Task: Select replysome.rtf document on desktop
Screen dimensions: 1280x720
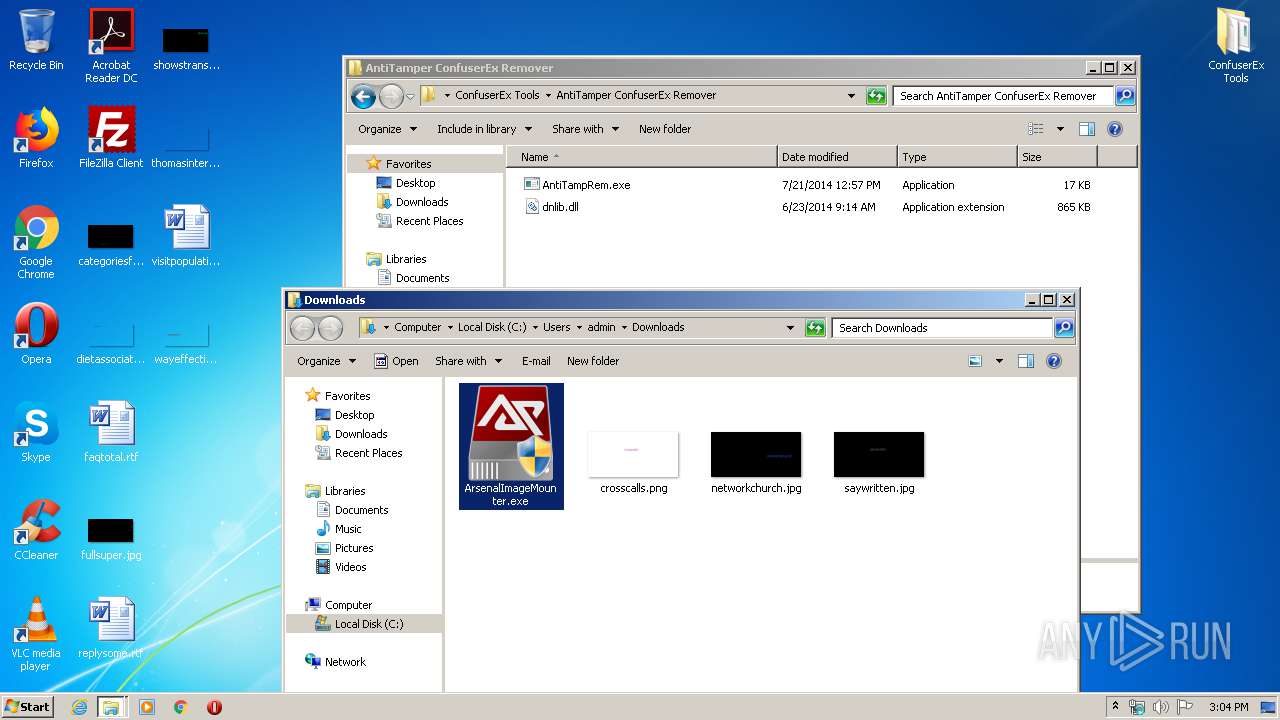Action: click(x=111, y=628)
